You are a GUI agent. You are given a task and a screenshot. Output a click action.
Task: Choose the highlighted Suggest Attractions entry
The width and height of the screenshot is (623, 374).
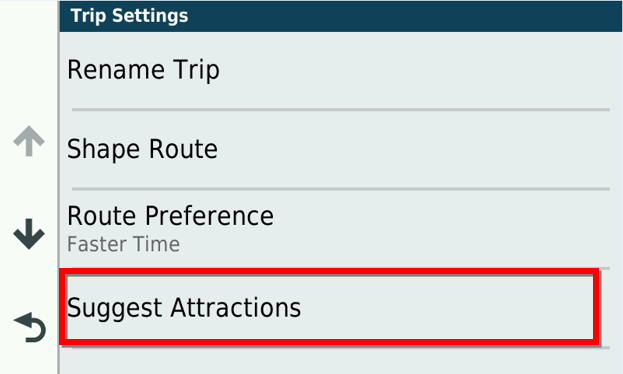329,307
